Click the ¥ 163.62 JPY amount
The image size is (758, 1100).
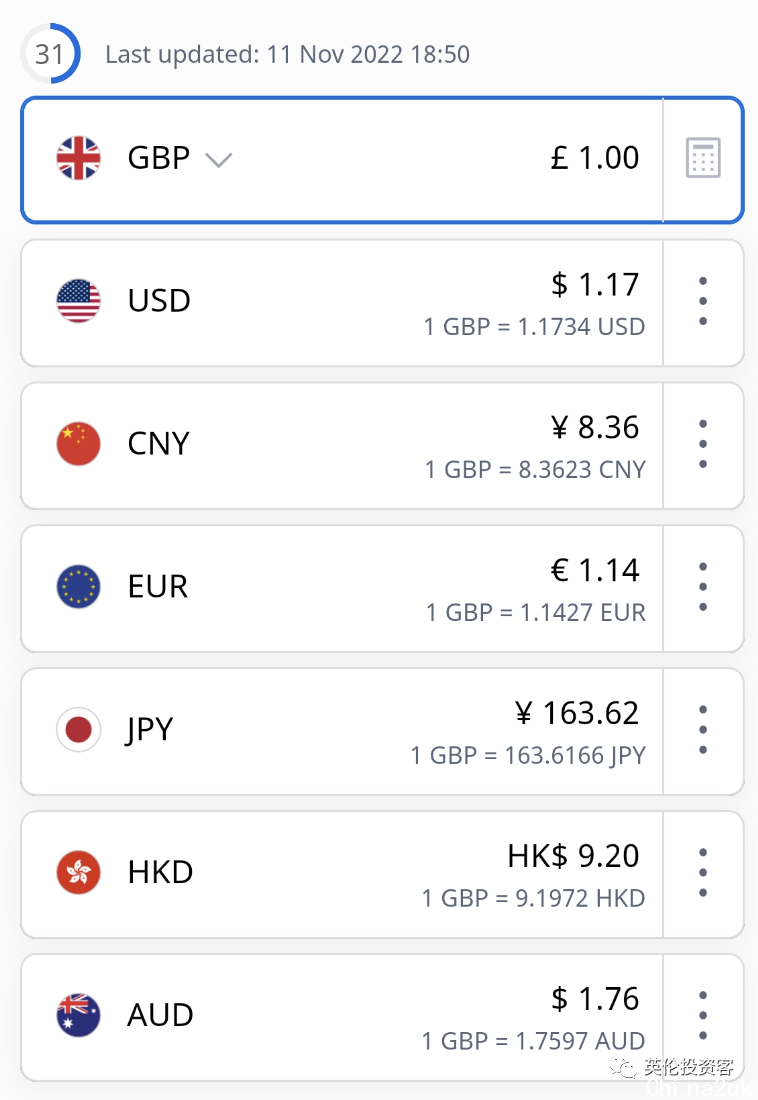pyautogui.click(x=577, y=713)
